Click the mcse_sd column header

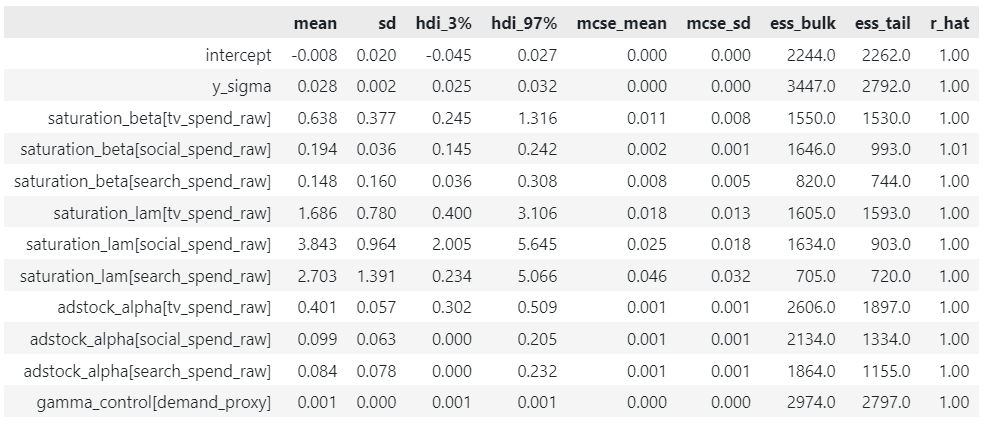coord(719,24)
